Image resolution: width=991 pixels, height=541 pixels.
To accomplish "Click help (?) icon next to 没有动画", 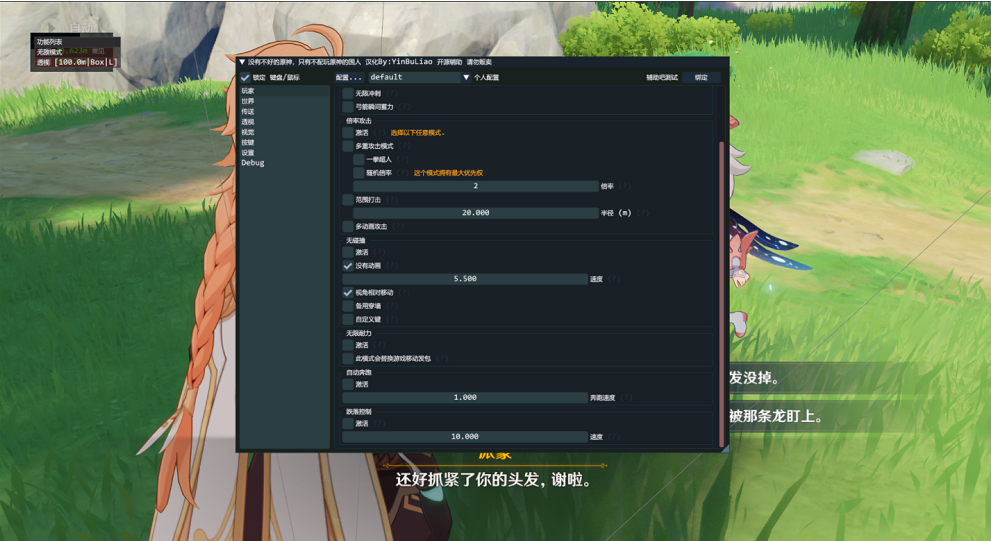I will pyautogui.click(x=392, y=265).
